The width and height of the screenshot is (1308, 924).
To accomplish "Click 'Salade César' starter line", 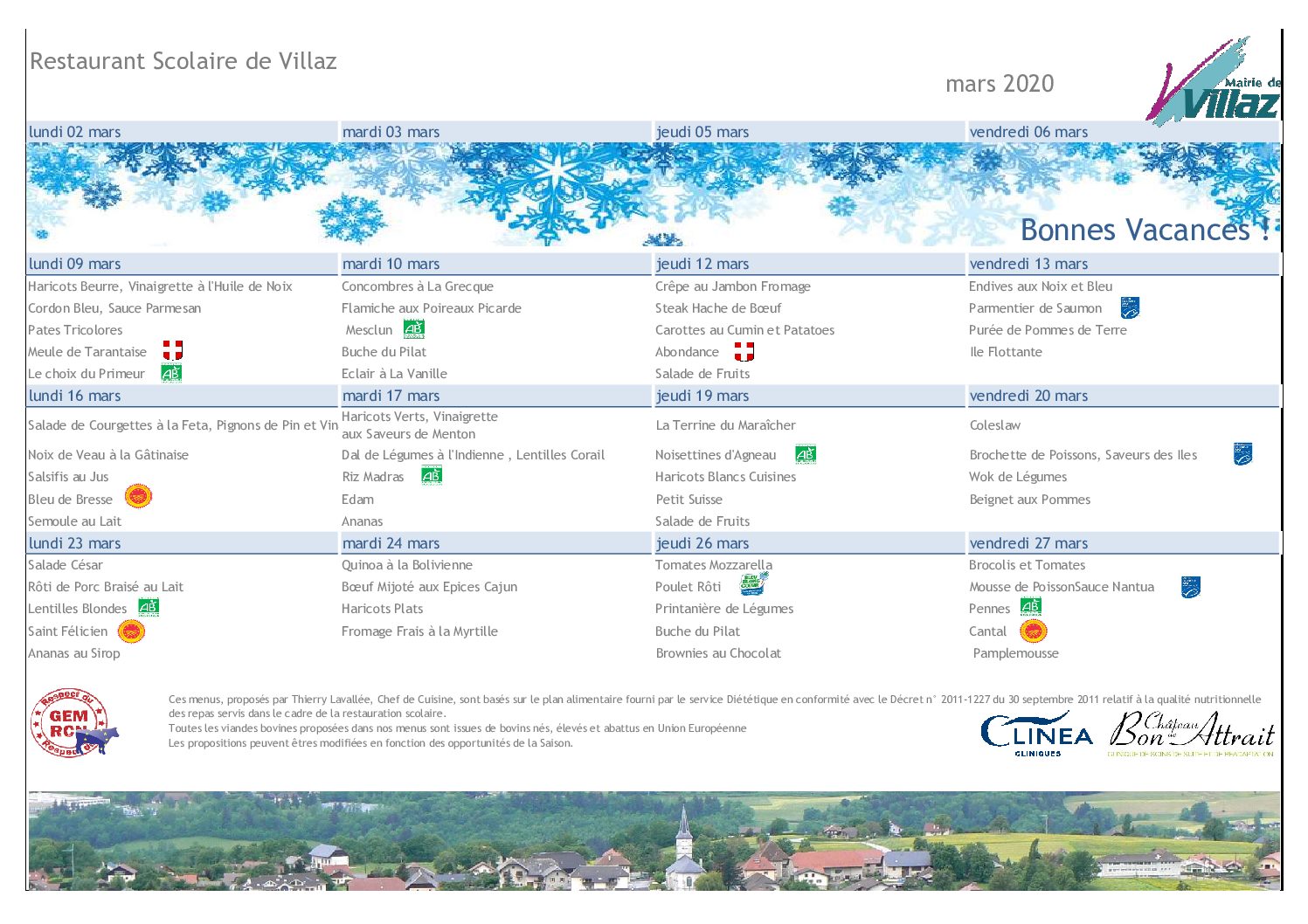I will [66, 565].
